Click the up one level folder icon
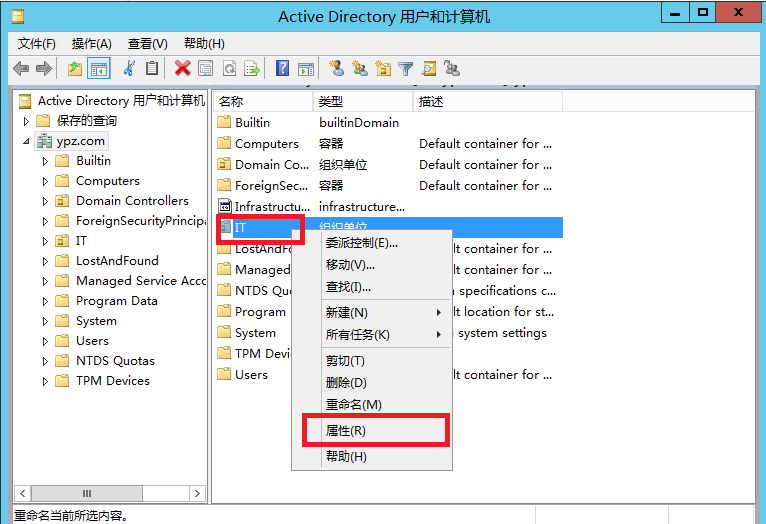This screenshot has height=524, width=766. [x=75, y=68]
